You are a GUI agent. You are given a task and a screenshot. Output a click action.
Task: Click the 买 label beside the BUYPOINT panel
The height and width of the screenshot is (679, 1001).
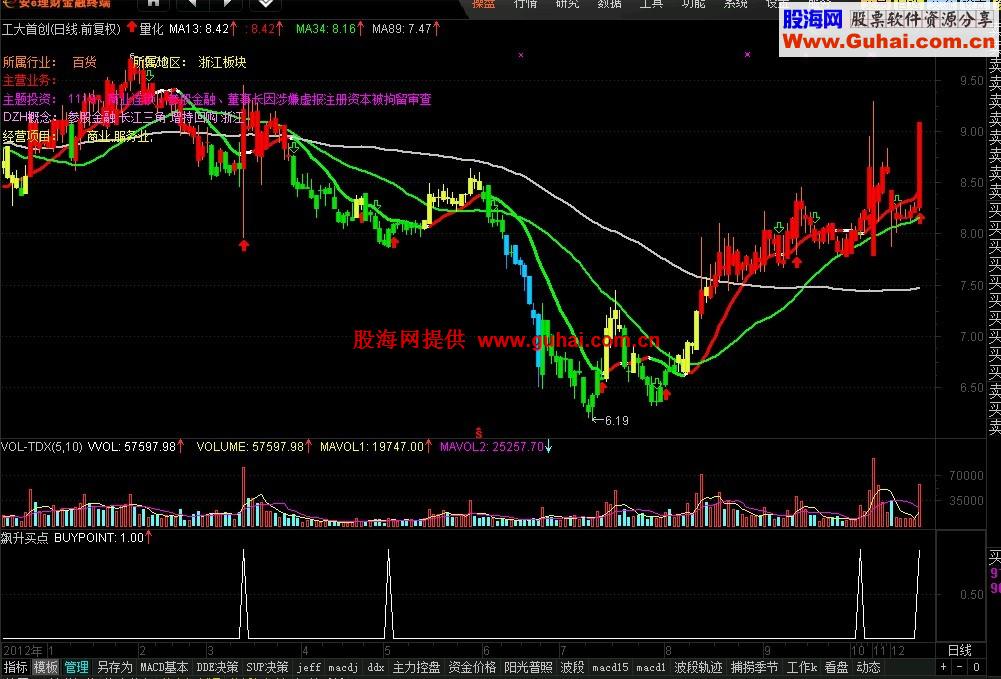995,557
